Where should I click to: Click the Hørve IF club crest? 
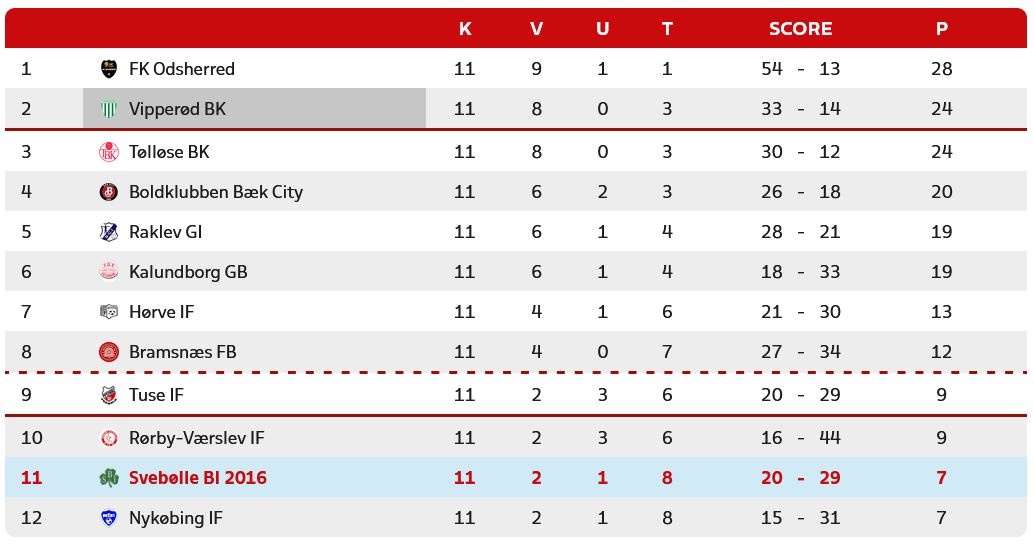[109, 312]
